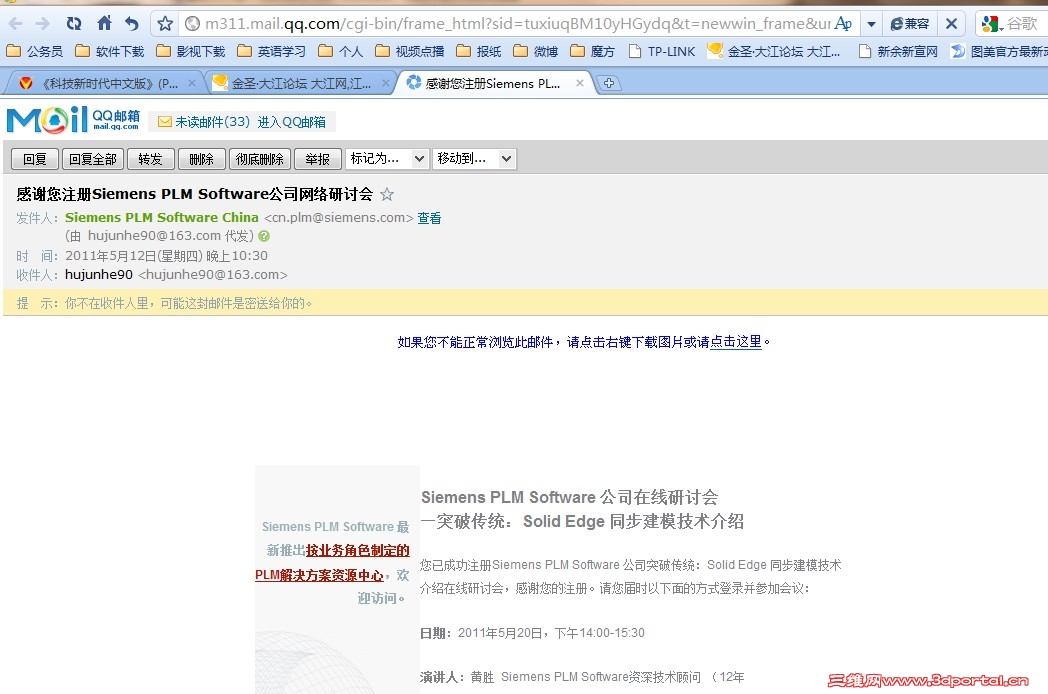Open the 报纸 bookmark folder

[479, 51]
